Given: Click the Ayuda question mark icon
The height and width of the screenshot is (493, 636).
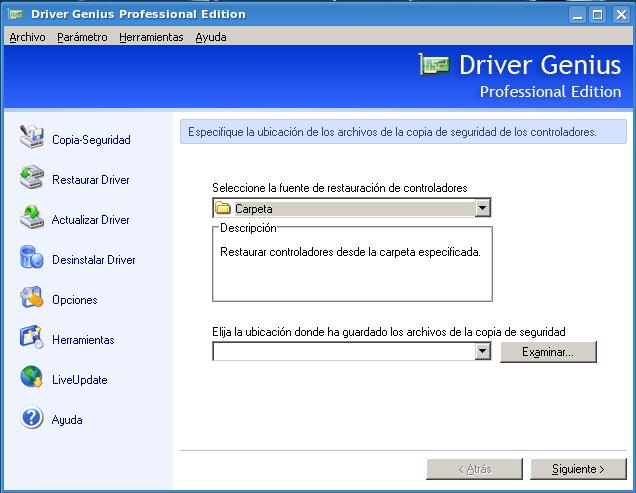Looking at the screenshot, I should click(x=32, y=417).
